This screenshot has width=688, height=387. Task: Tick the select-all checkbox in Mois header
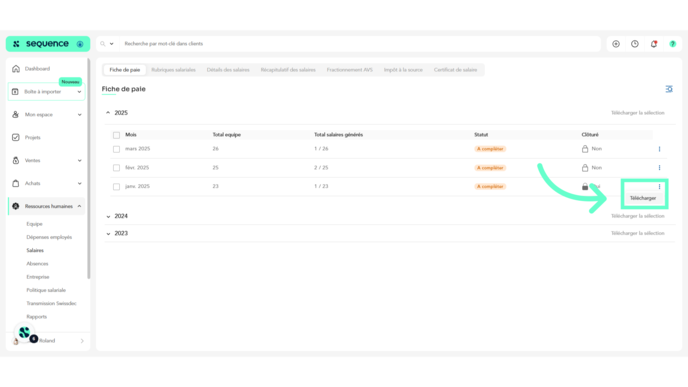116,135
